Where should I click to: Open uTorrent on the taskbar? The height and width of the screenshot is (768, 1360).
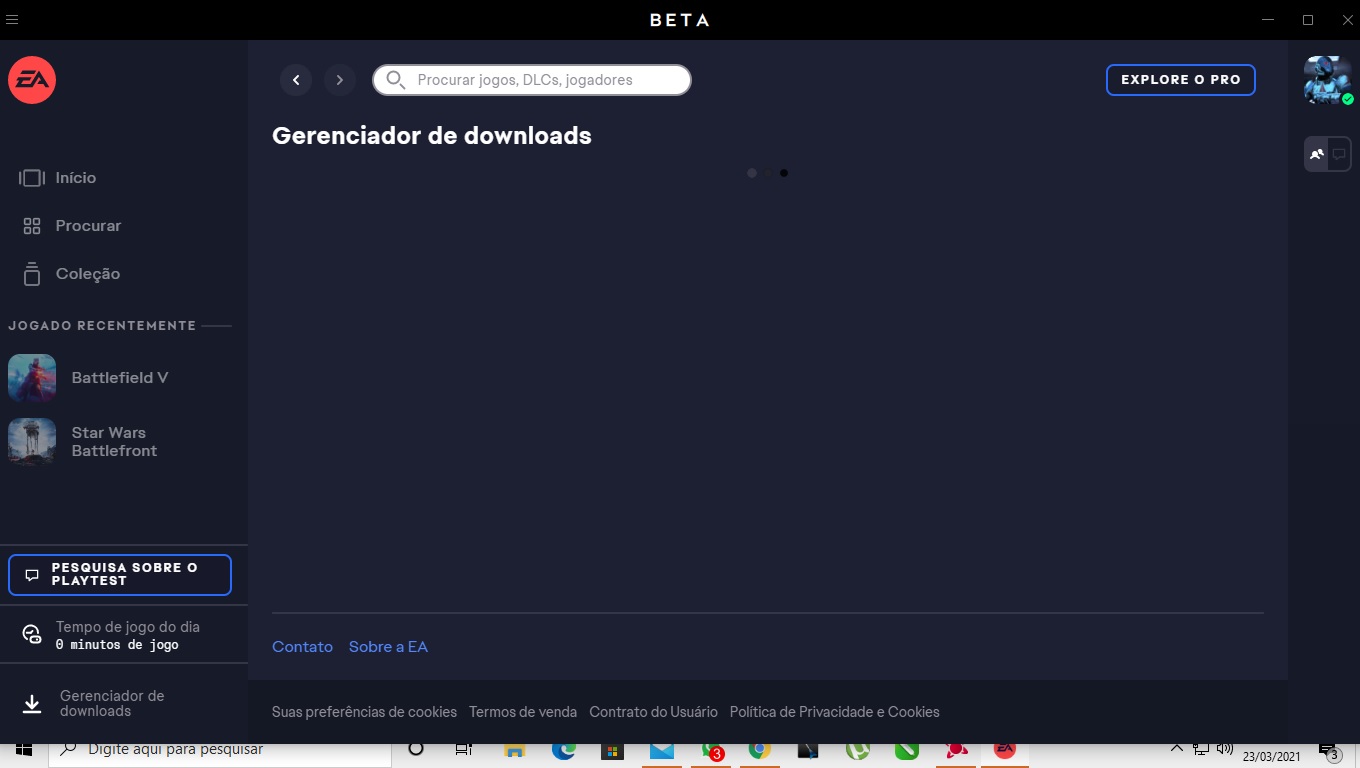coord(858,751)
